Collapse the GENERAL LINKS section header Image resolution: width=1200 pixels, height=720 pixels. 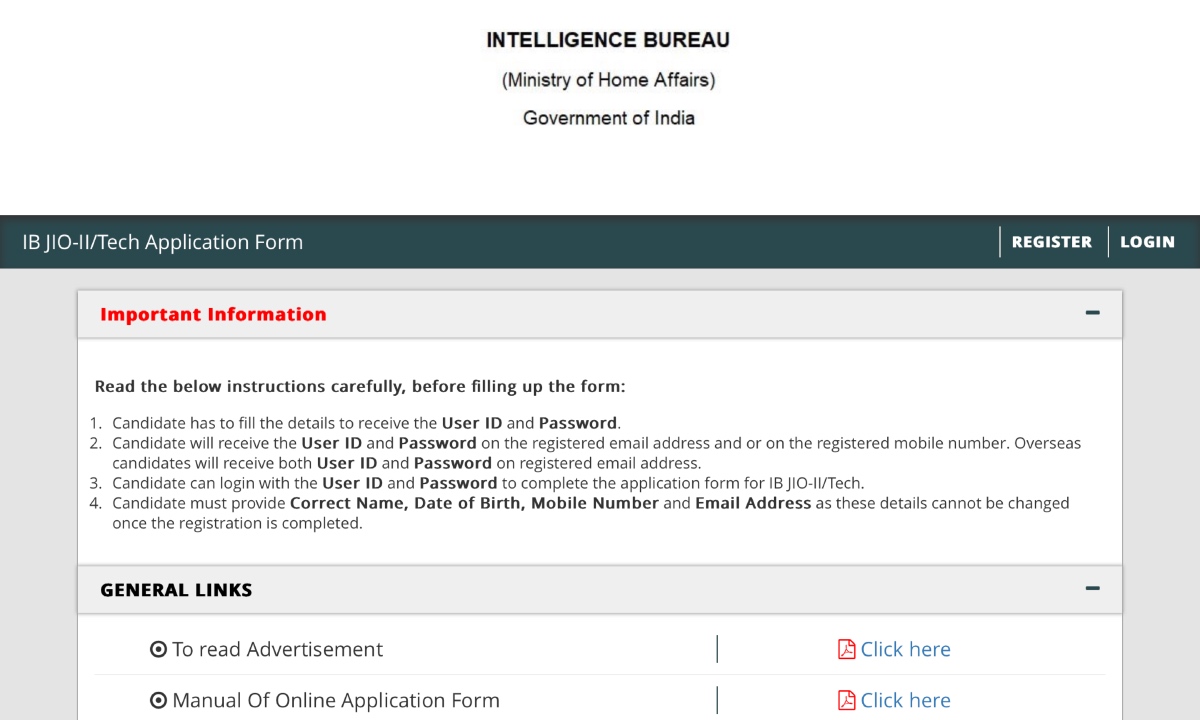pyautogui.click(x=176, y=590)
